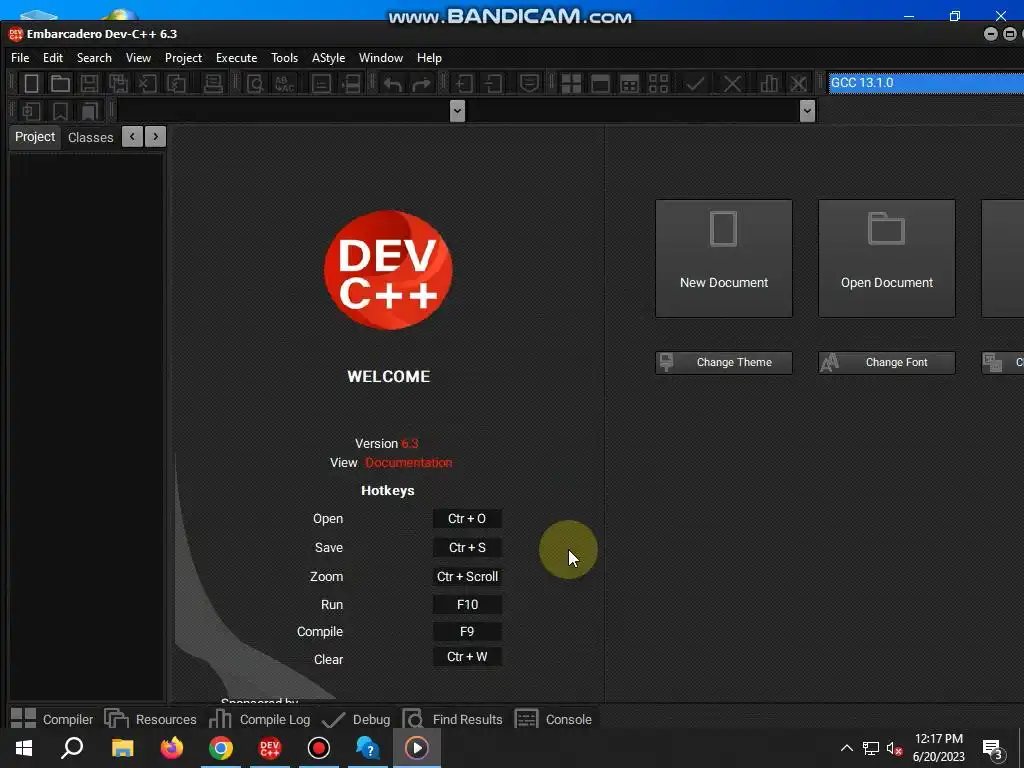Click the left arrow beside Classes tab

133,136
